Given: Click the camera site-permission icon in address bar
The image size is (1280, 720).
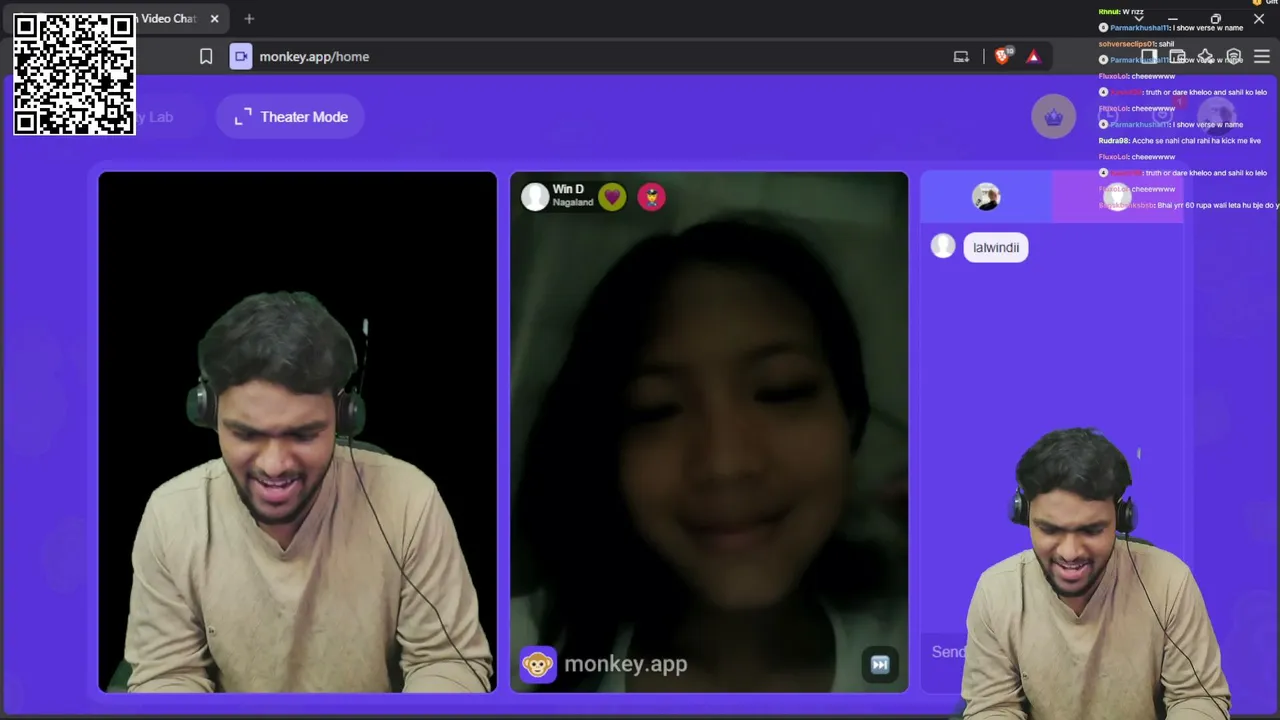Looking at the screenshot, I should point(241,57).
